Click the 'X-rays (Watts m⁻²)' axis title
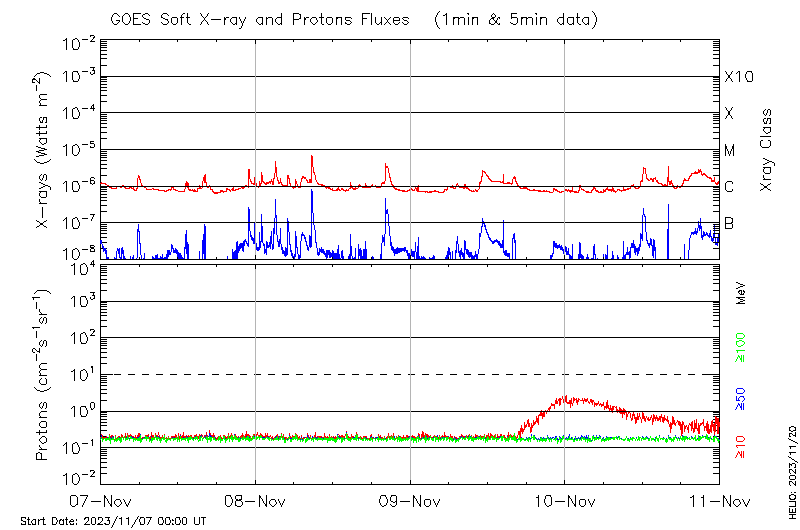The height and width of the screenshot is (530, 800). 43,150
